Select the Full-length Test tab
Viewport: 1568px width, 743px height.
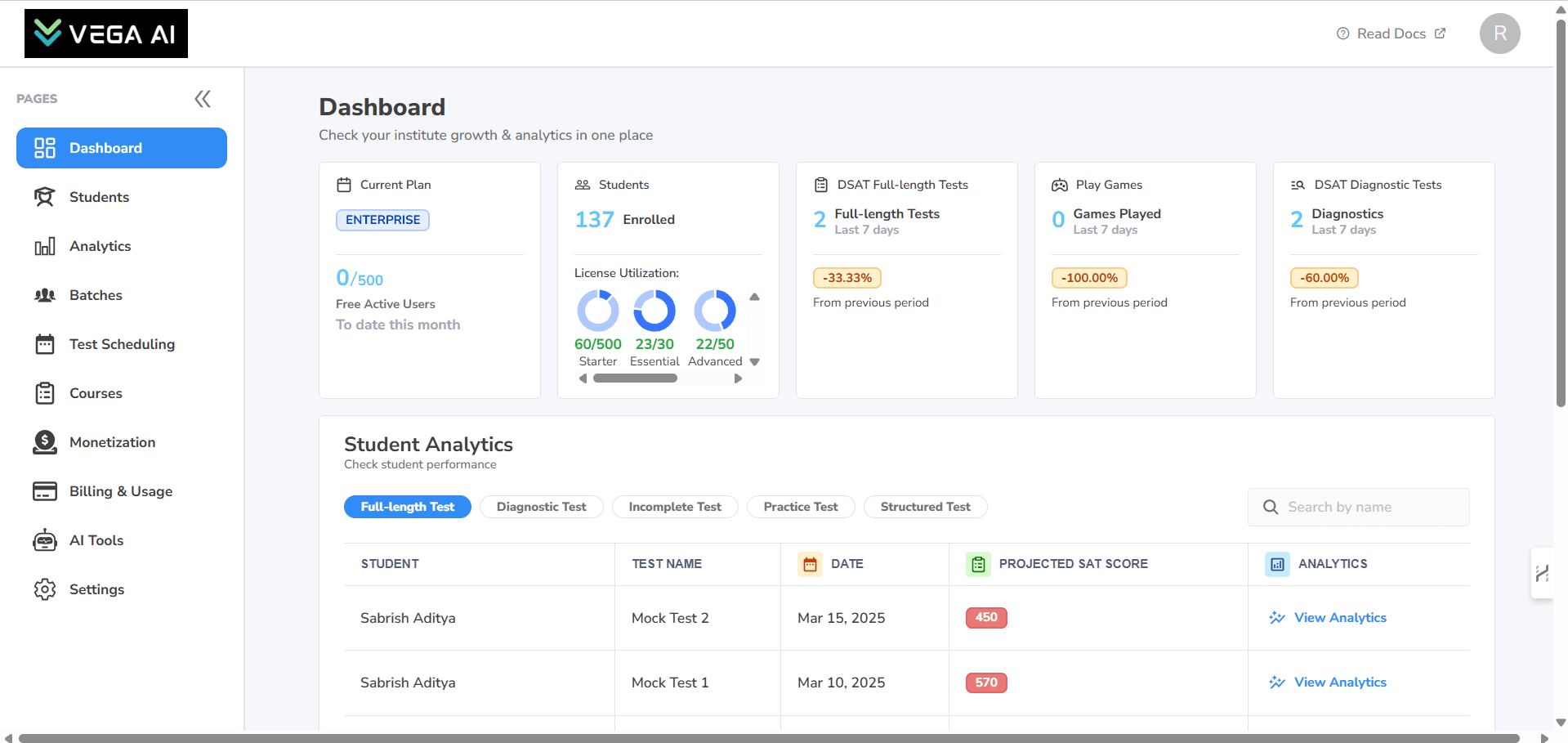pyautogui.click(x=408, y=507)
